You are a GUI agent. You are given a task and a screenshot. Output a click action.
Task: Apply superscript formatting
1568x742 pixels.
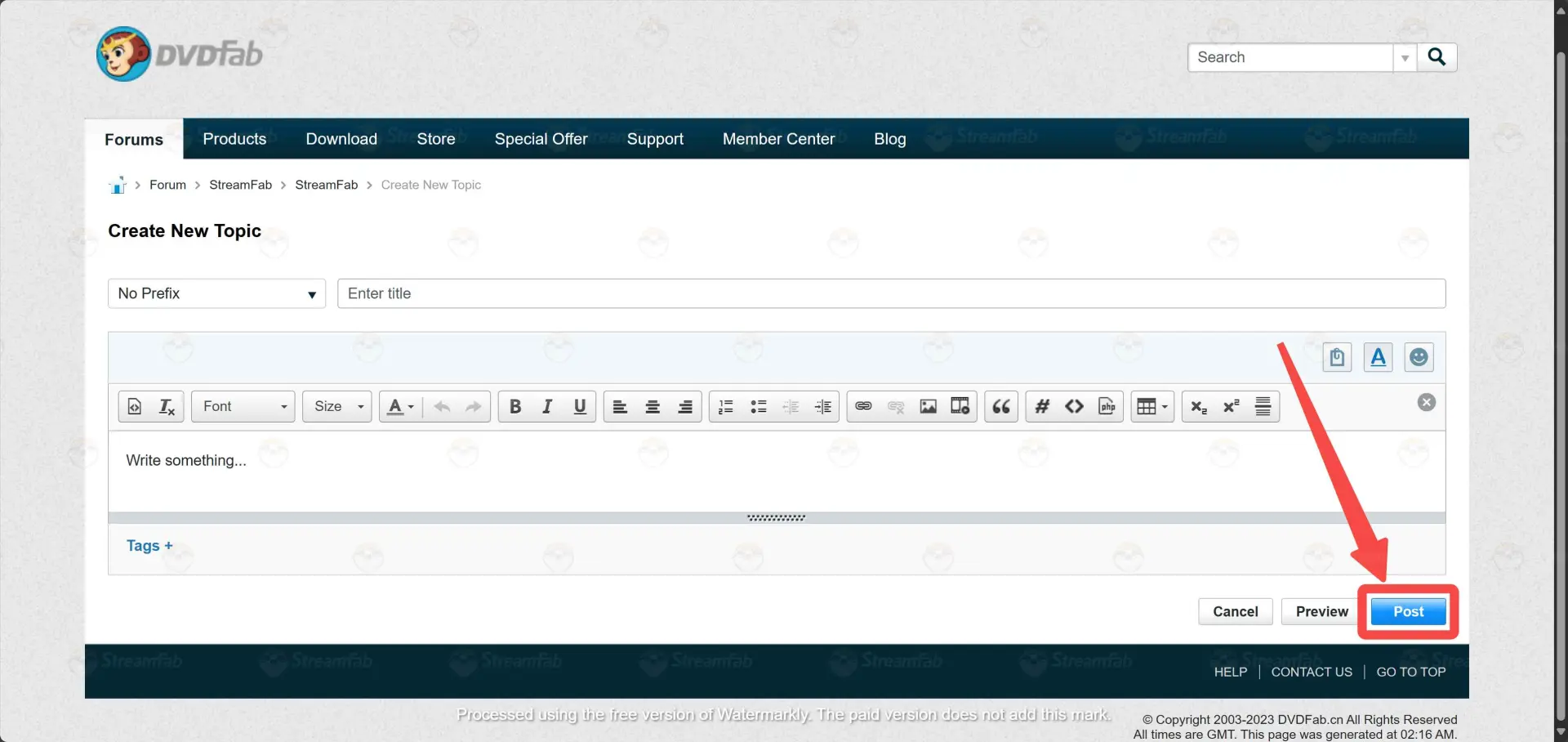1231,406
